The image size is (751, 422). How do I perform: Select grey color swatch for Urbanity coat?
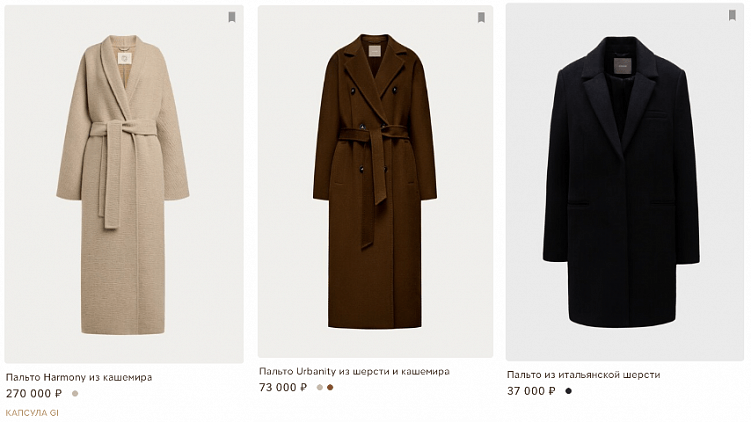pyautogui.click(x=320, y=387)
